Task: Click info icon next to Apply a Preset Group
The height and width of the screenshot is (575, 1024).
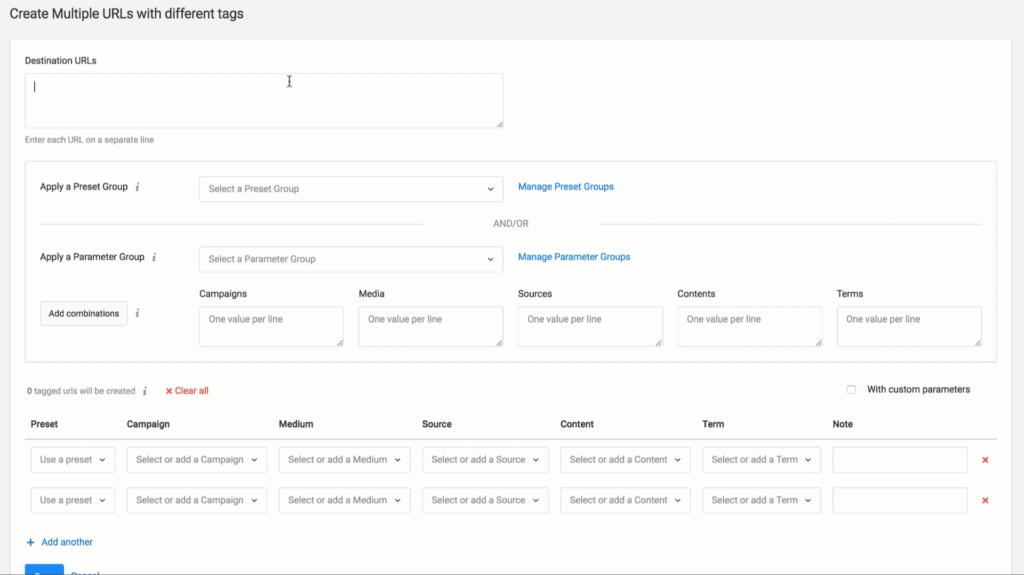Action: pos(137,187)
